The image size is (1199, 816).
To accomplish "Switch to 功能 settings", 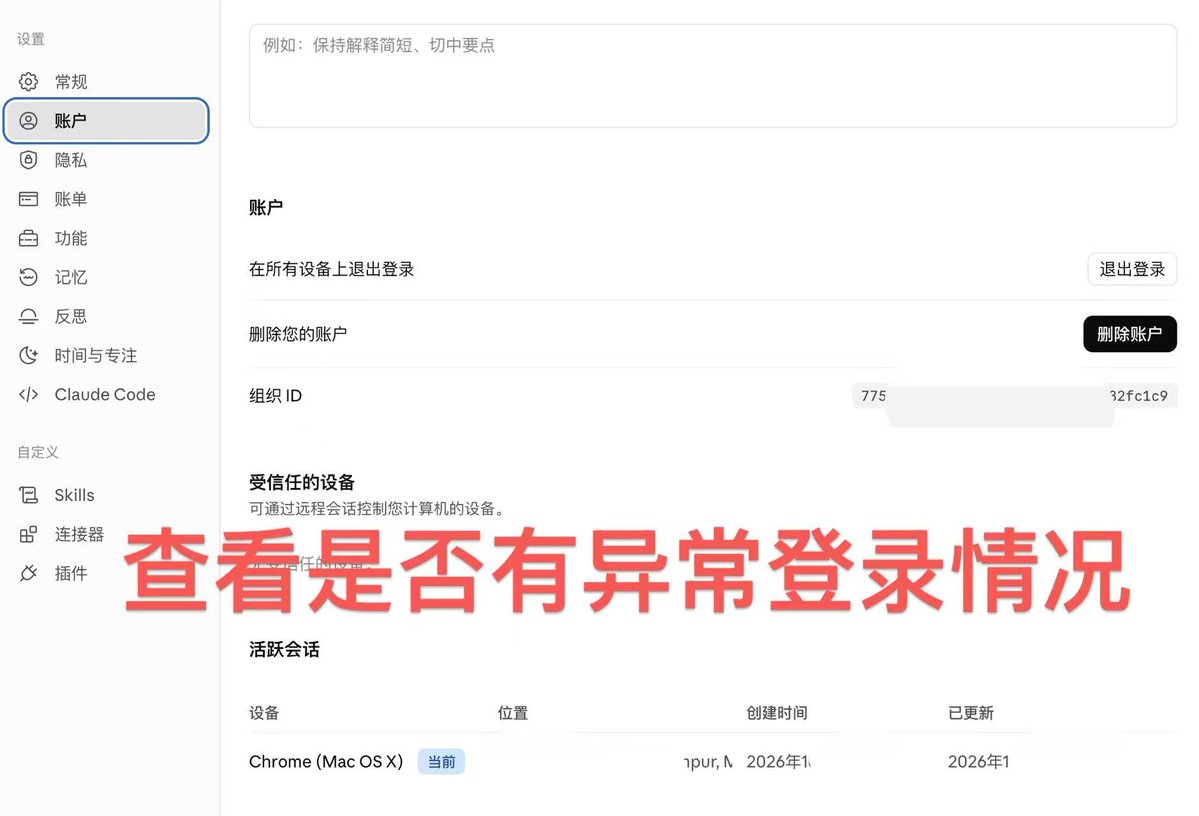I will [106, 239].
